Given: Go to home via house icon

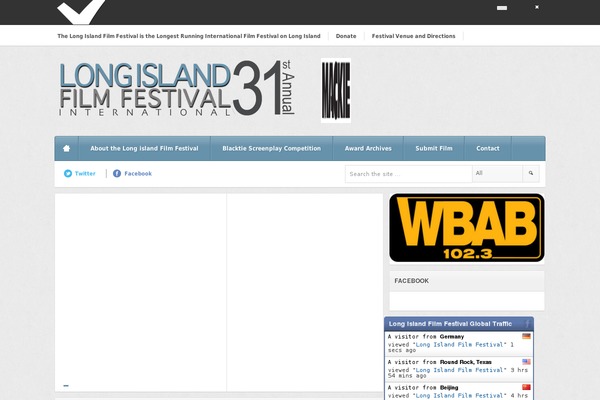Looking at the screenshot, I should click(67, 149).
